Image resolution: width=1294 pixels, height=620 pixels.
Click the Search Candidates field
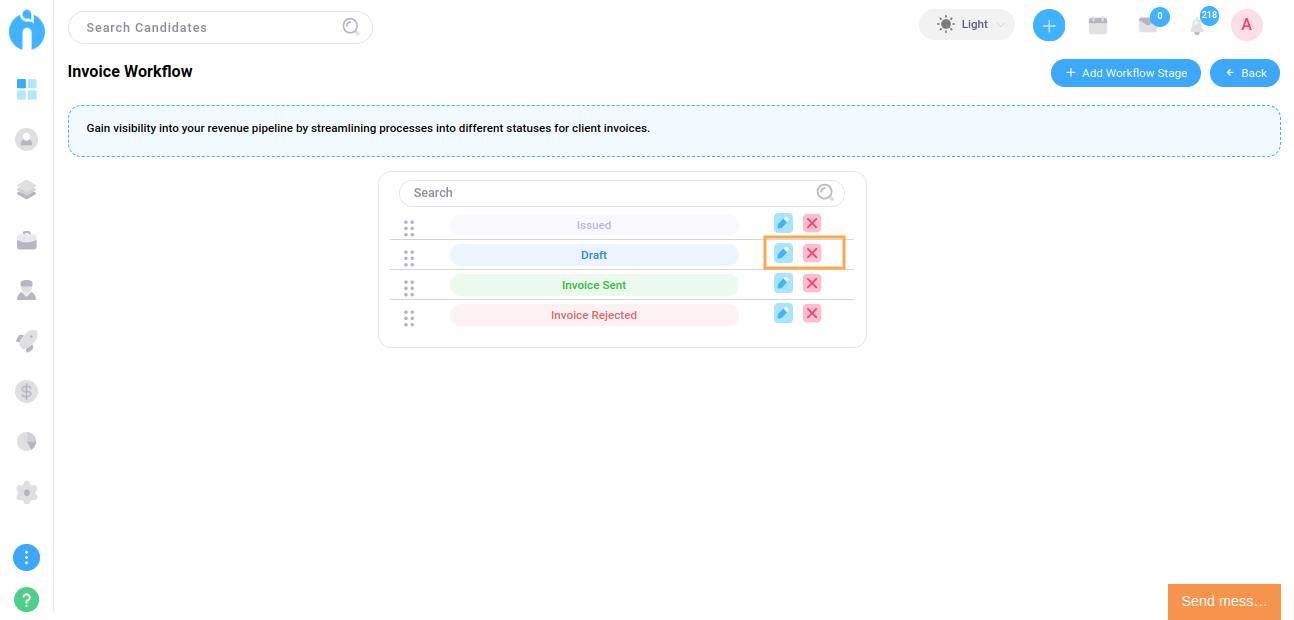[x=210, y=28]
